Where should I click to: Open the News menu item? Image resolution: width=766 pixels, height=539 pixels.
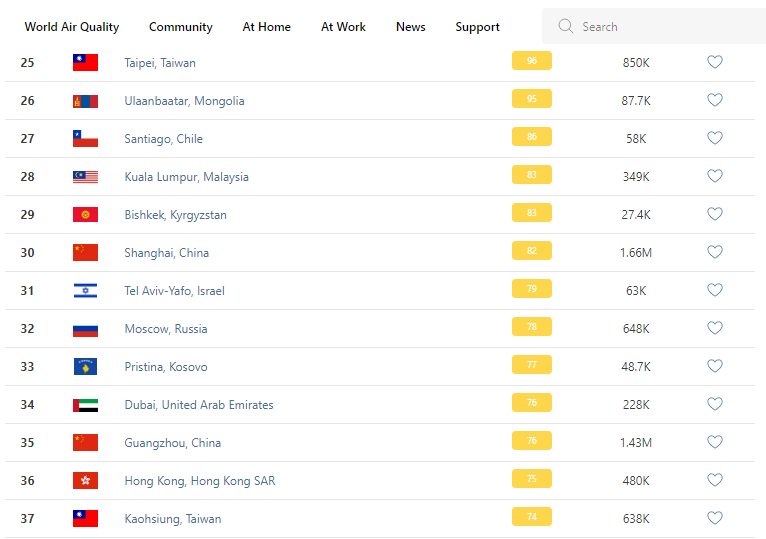pos(411,27)
